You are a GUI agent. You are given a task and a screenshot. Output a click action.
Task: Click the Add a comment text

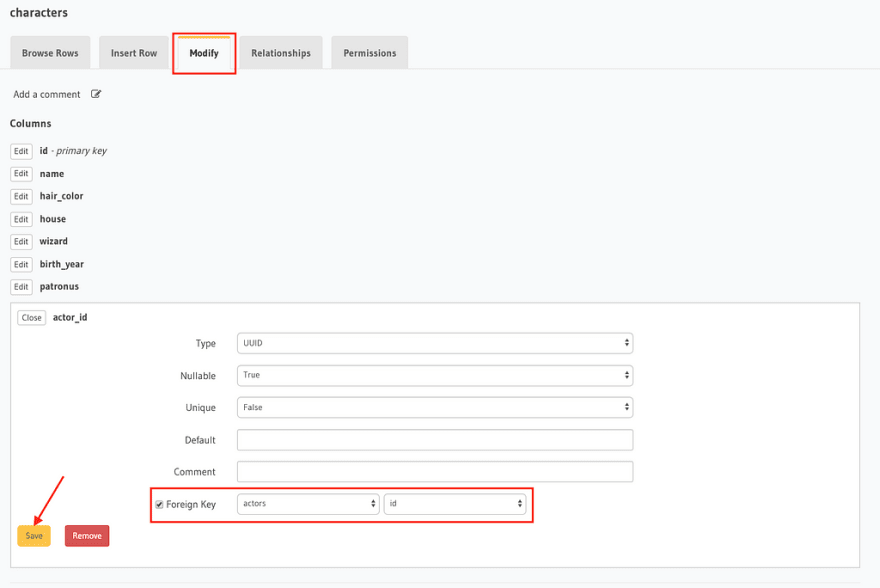point(47,94)
